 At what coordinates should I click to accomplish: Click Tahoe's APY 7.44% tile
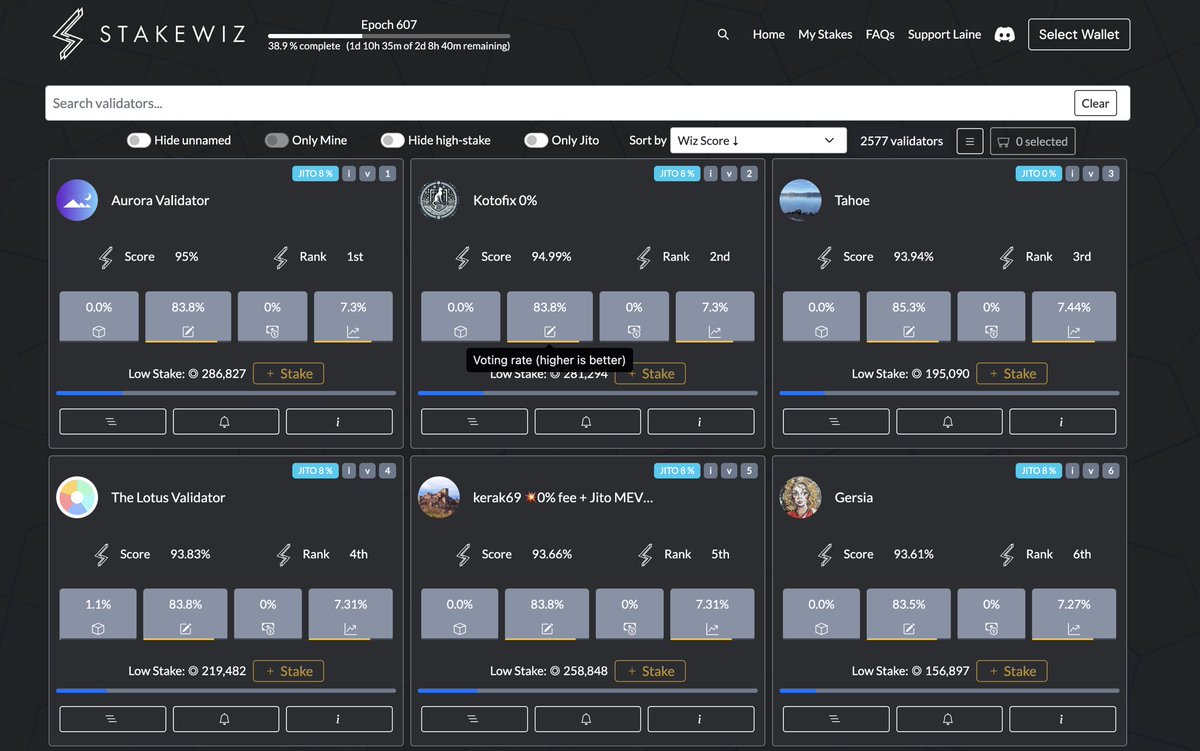point(1074,317)
